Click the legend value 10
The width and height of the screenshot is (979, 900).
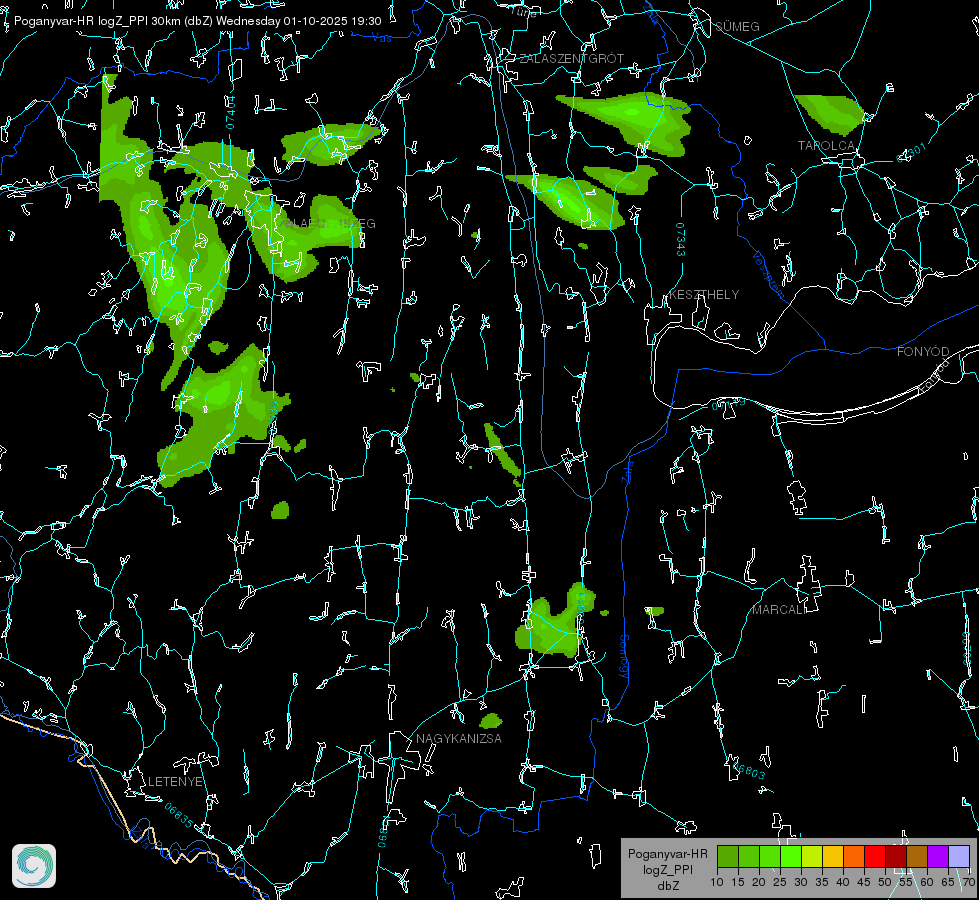(x=717, y=882)
